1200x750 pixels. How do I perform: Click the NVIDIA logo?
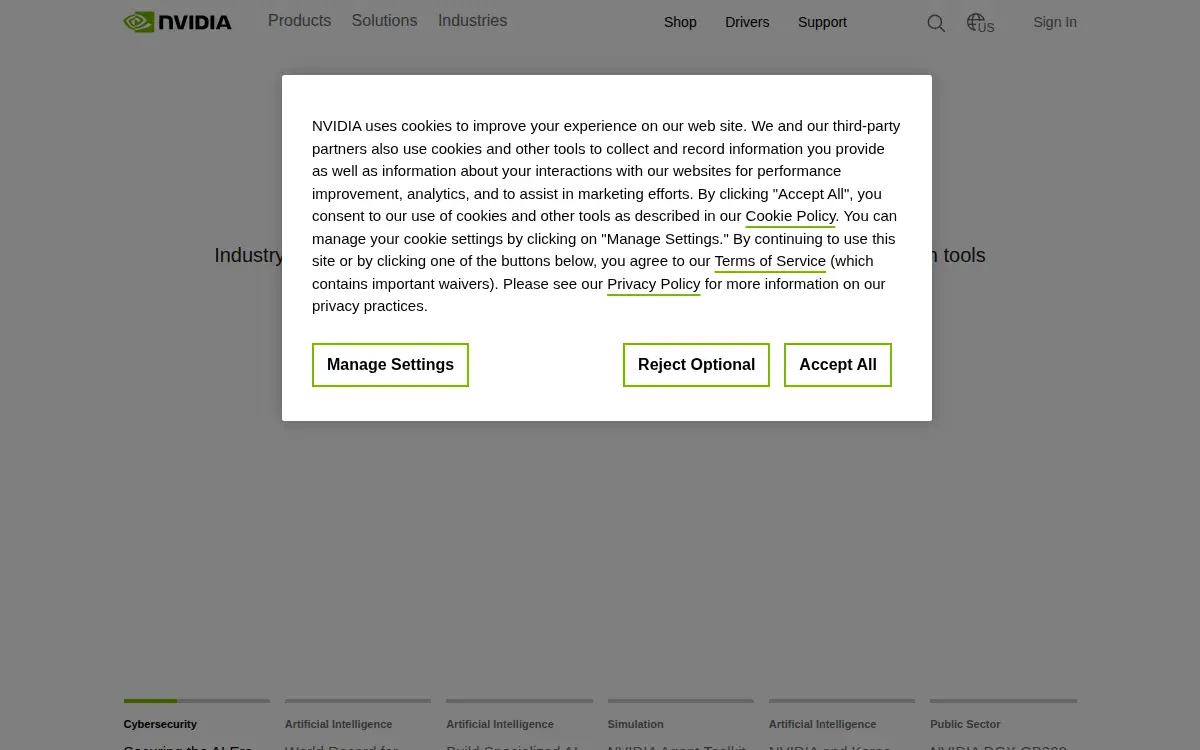[x=178, y=22]
